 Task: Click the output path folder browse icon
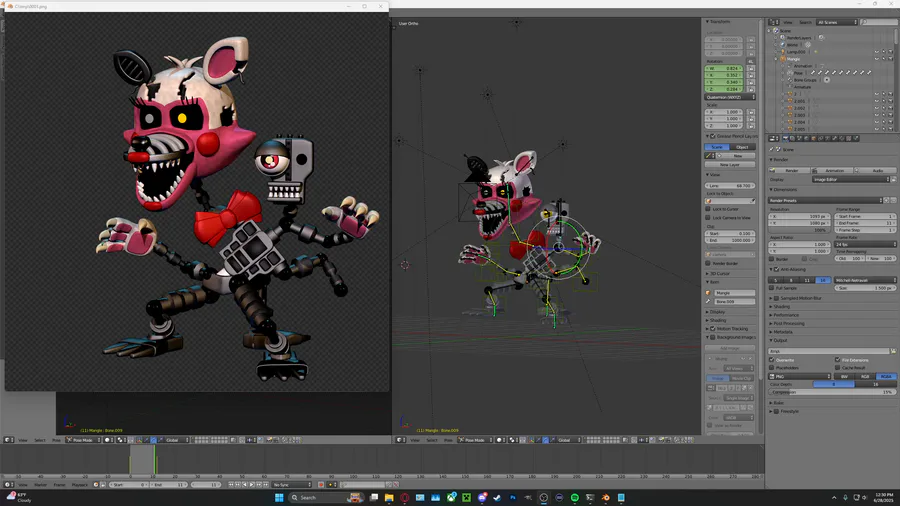893,351
